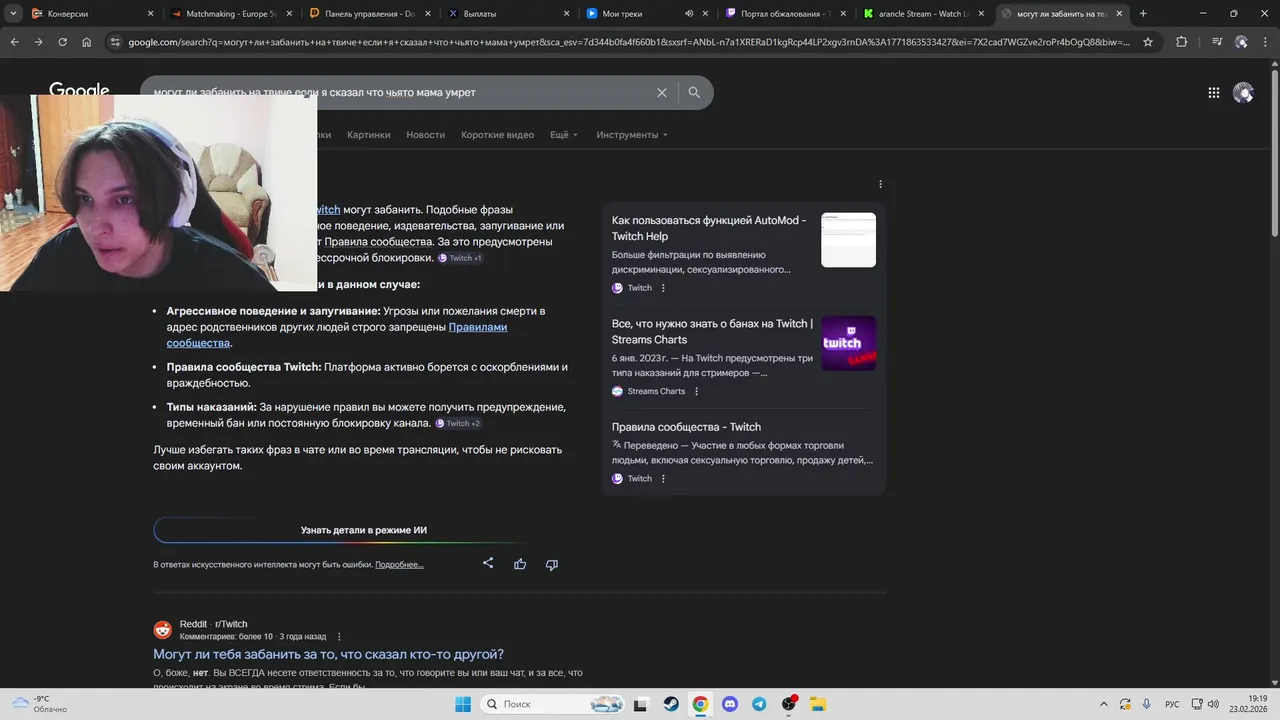This screenshot has height=720, width=1280.
Task: Open Steam from the taskbar
Action: 671,704
